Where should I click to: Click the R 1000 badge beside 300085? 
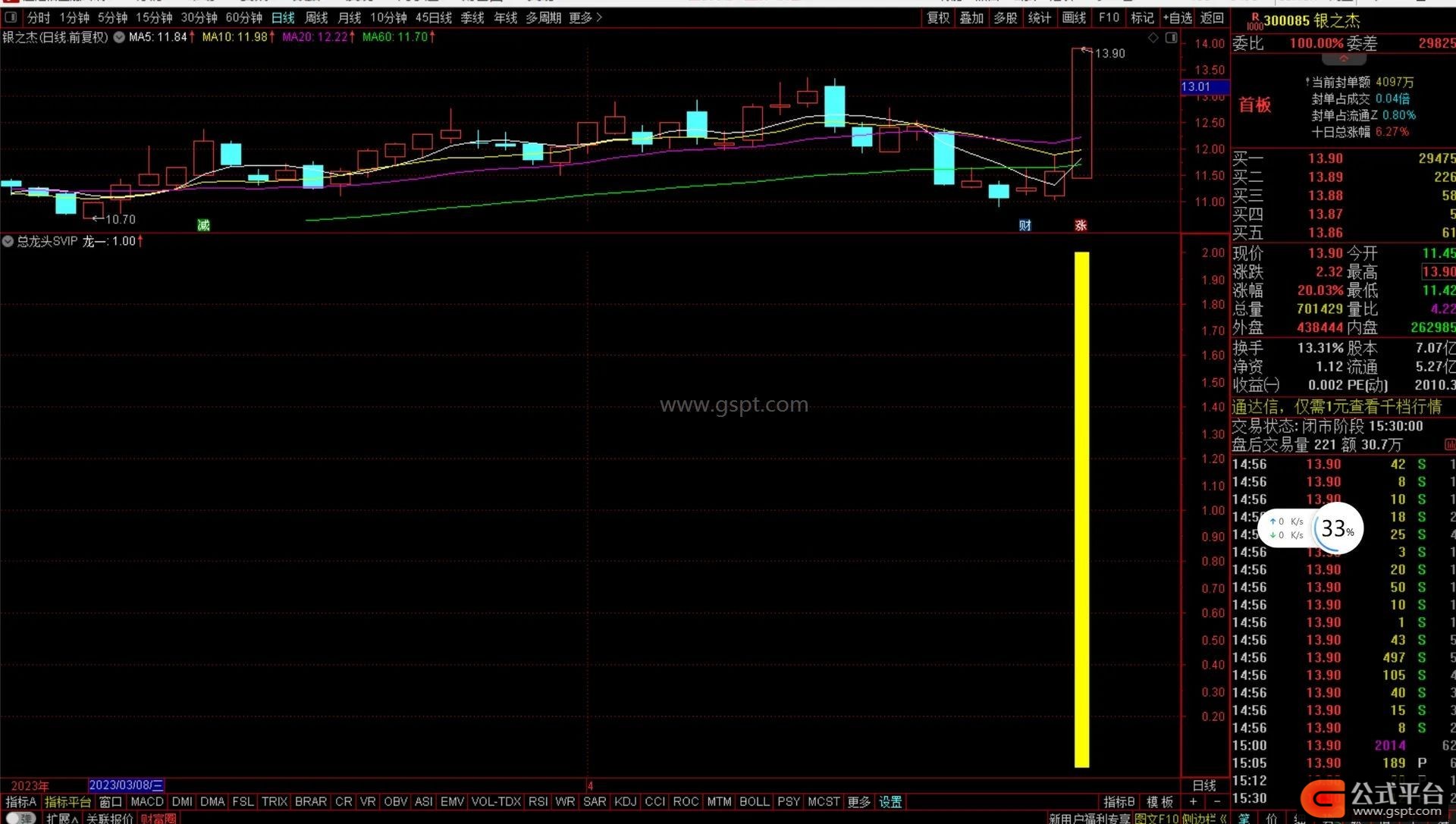coord(1255,21)
